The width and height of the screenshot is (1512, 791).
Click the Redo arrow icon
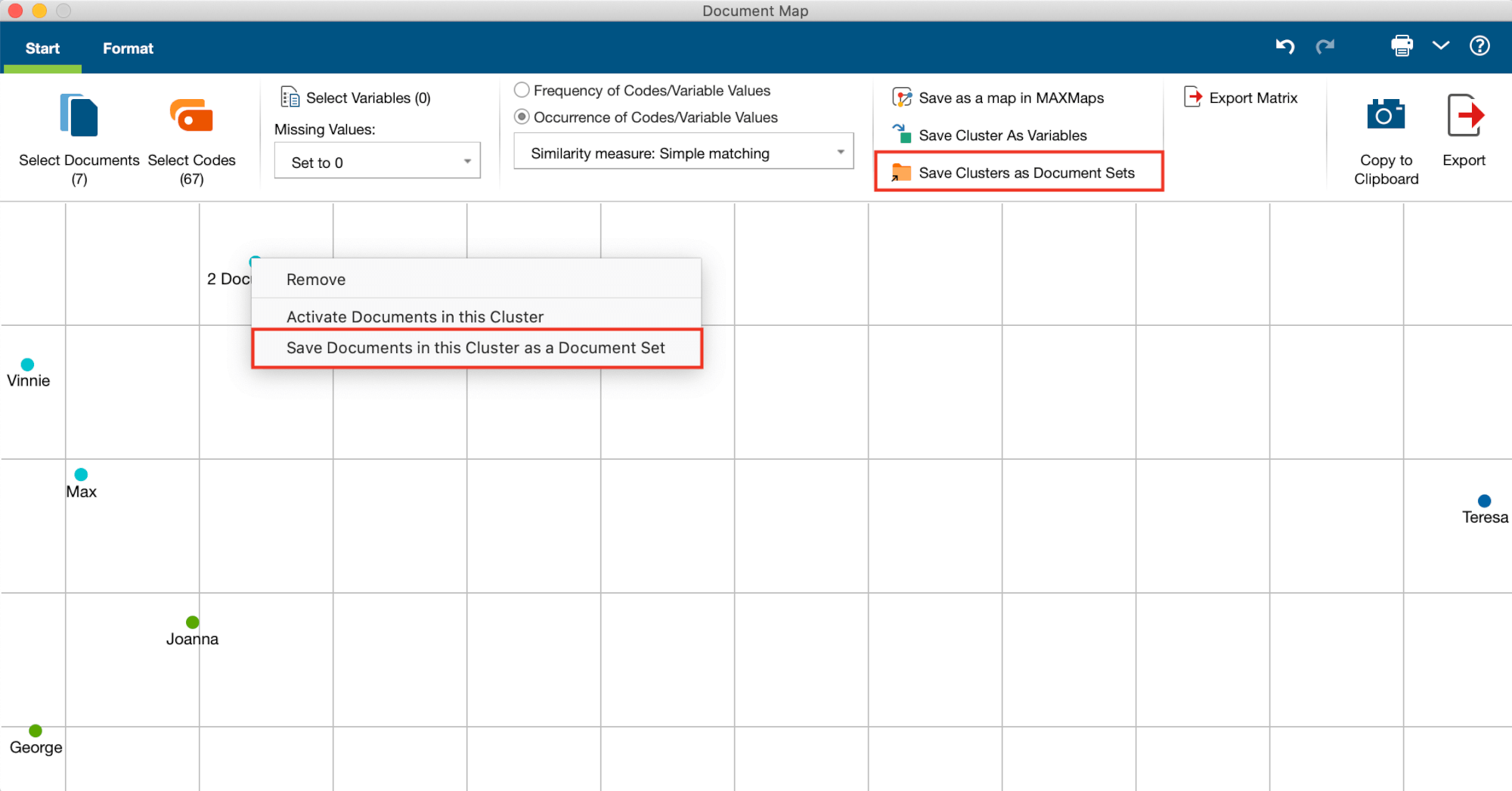[x=1325, y=47]
